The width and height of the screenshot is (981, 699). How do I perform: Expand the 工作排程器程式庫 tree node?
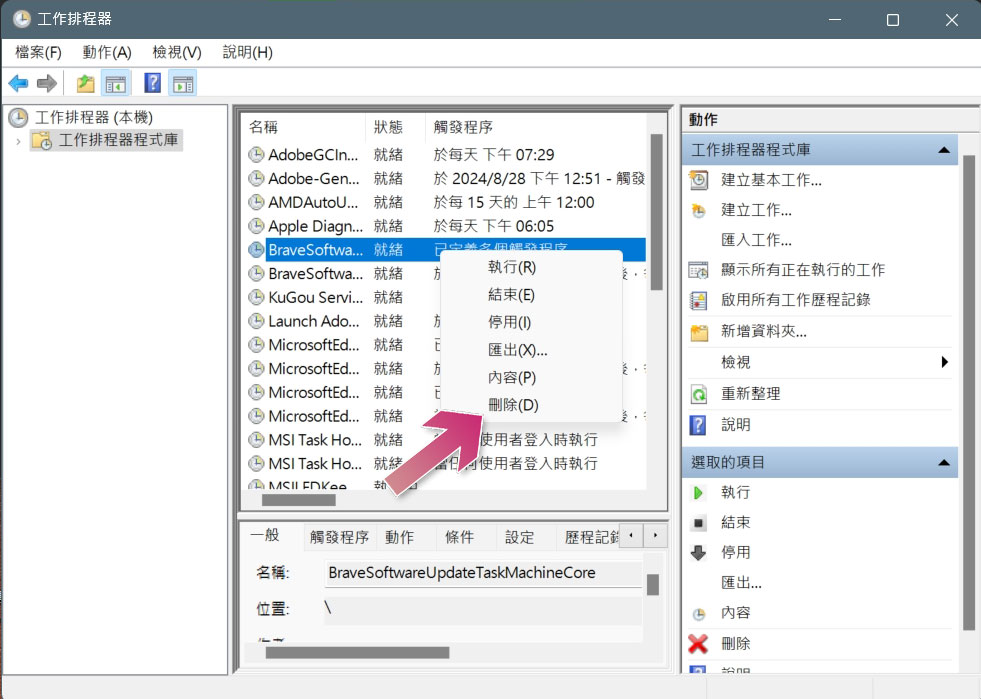[18, 141]
